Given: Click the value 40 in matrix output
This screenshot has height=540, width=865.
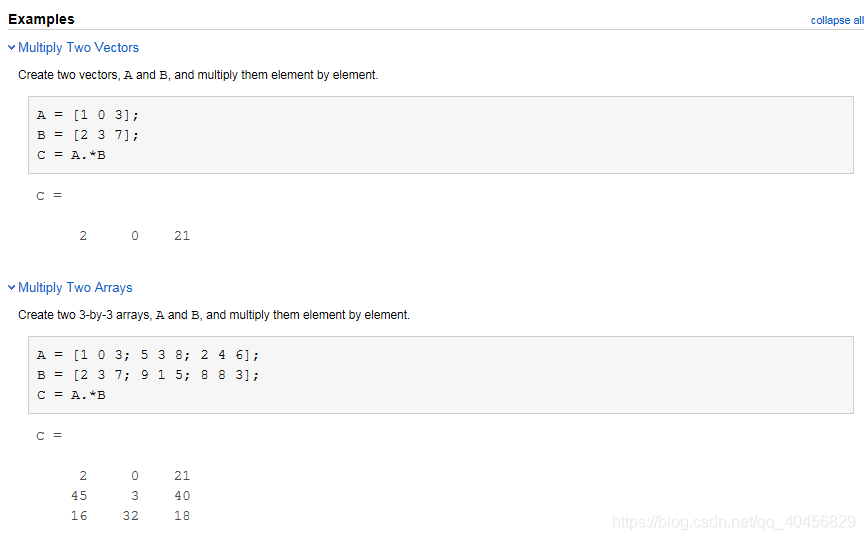Looking at the screenshot, I should click(182, 496).
